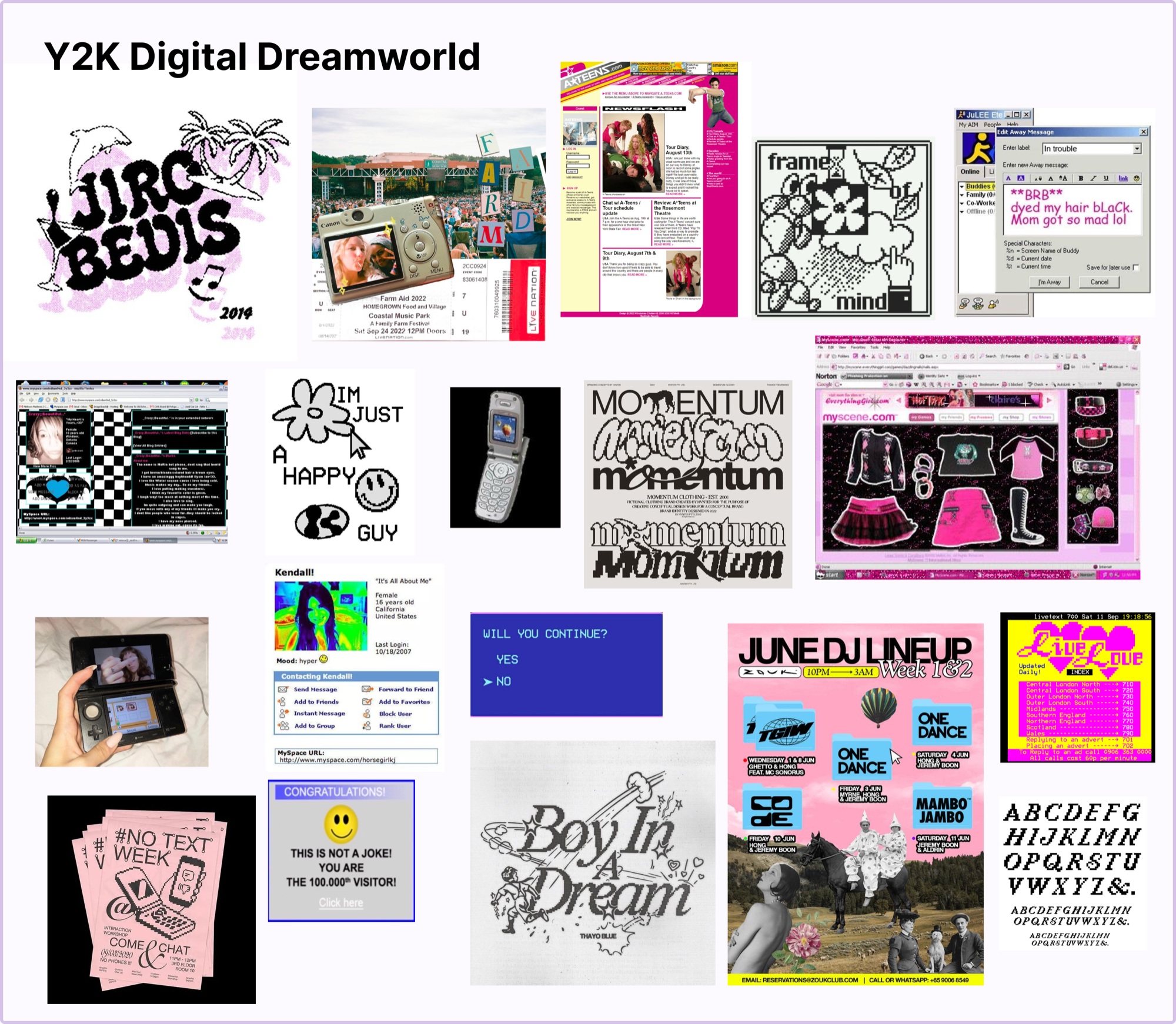Choose YES in the Will You Continue screen
Viewport: 1176px width, 1024px height.
click(x=507, y=660)
